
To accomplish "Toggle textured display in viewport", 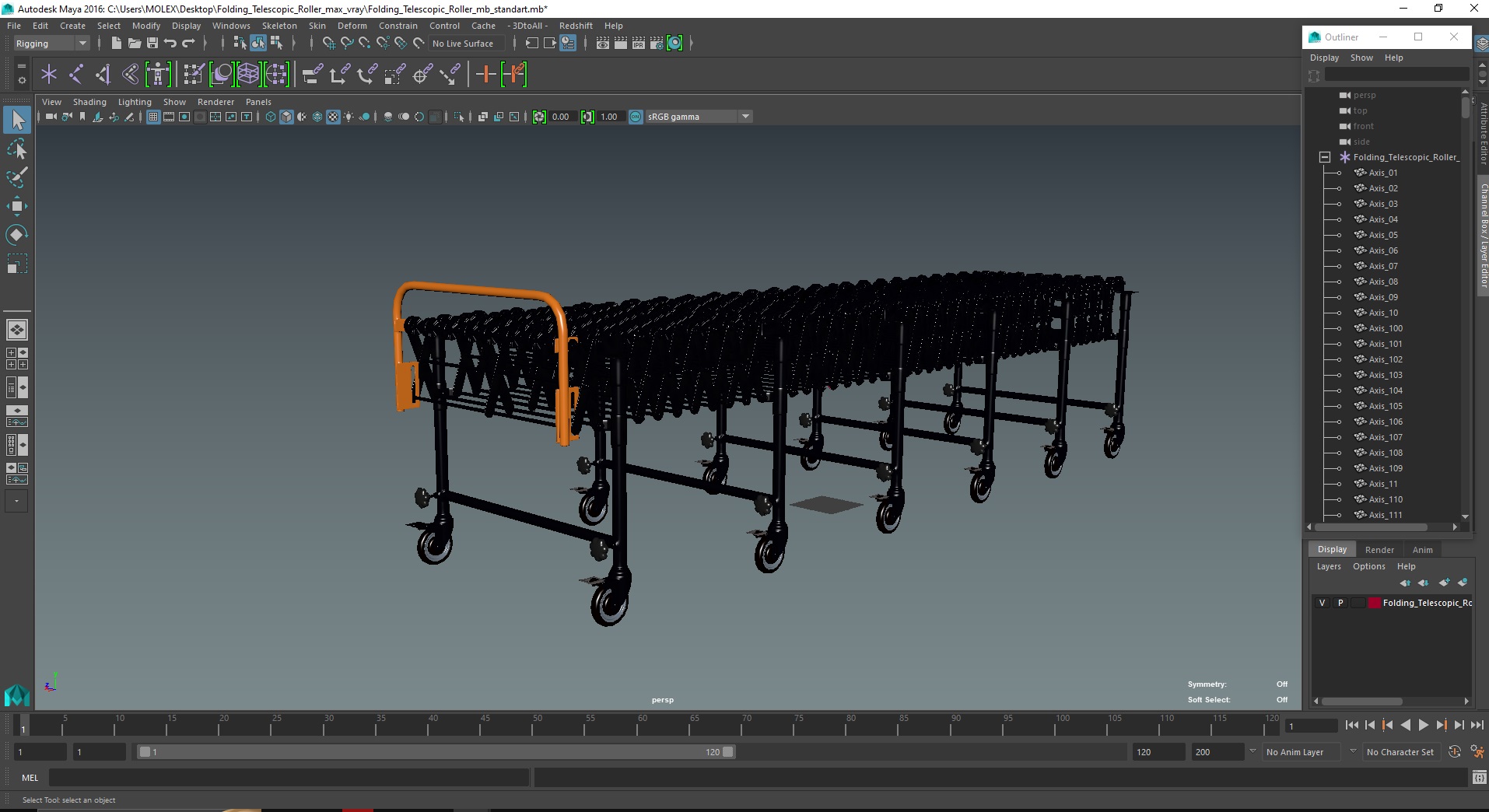I will point(333,117).
